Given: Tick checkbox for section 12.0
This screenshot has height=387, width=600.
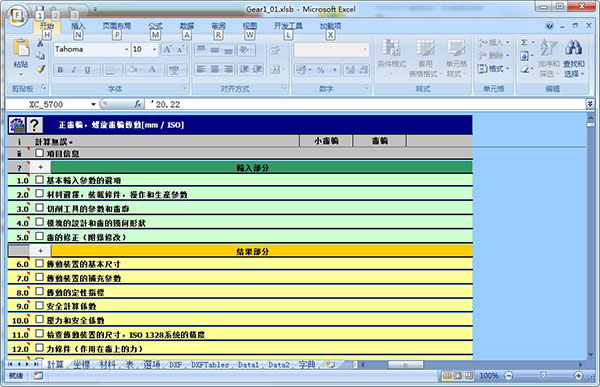Looking at the screenshot, I should pos(39,348).
